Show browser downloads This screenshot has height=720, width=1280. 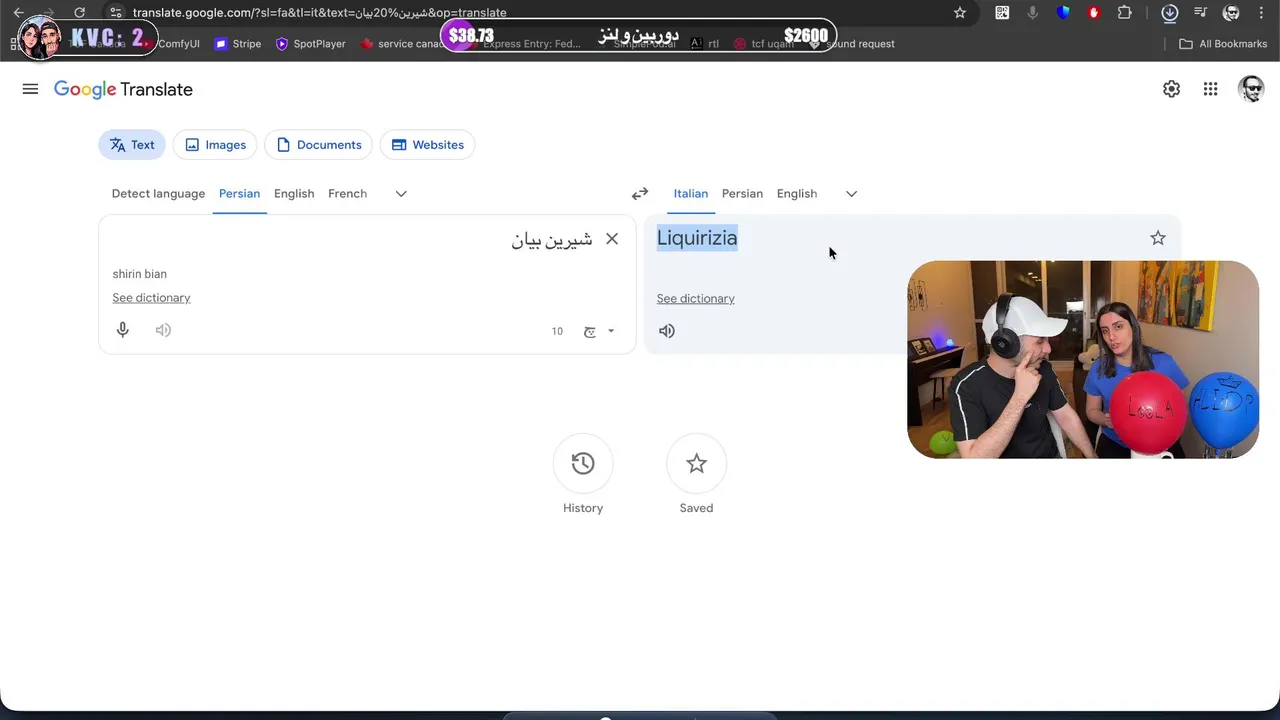(x=1170, y=13)
